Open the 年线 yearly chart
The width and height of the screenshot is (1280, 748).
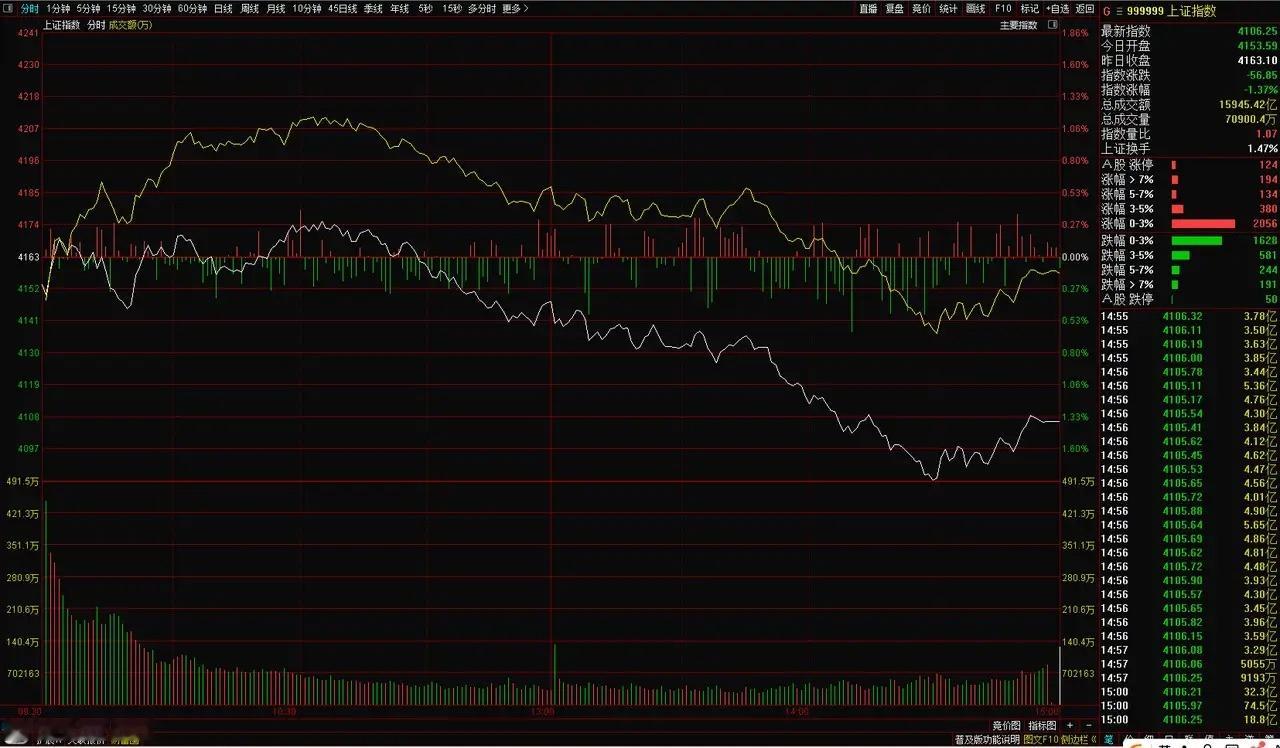(x=399, y=8)
